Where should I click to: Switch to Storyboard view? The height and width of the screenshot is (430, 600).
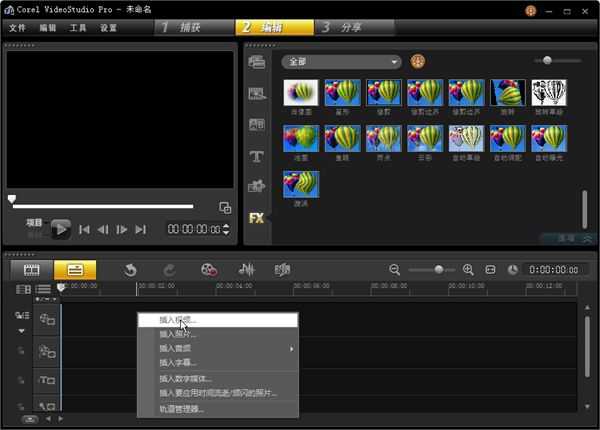tap(31, 269)
